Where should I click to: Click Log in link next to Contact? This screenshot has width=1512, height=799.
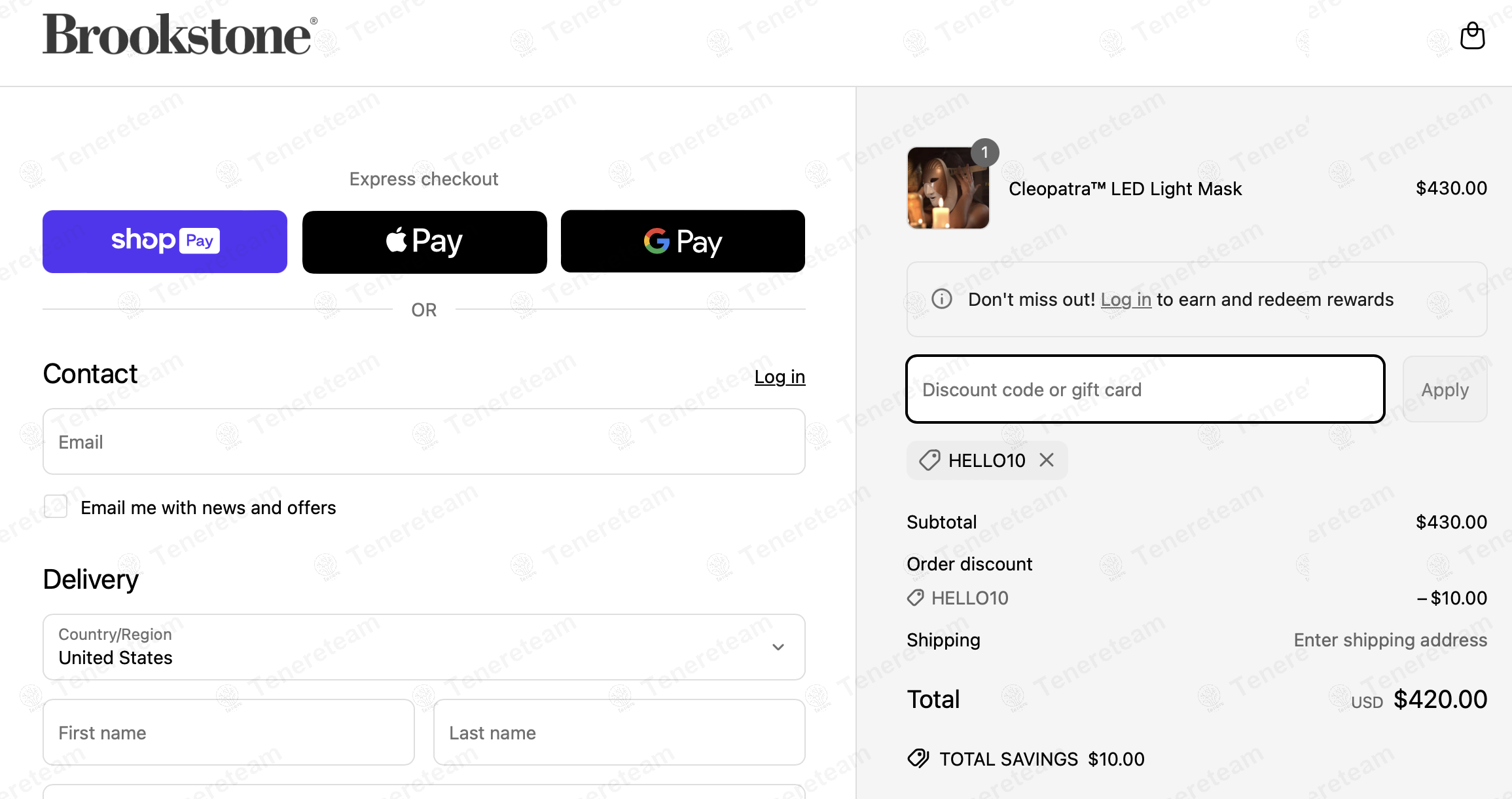[780, 377]
